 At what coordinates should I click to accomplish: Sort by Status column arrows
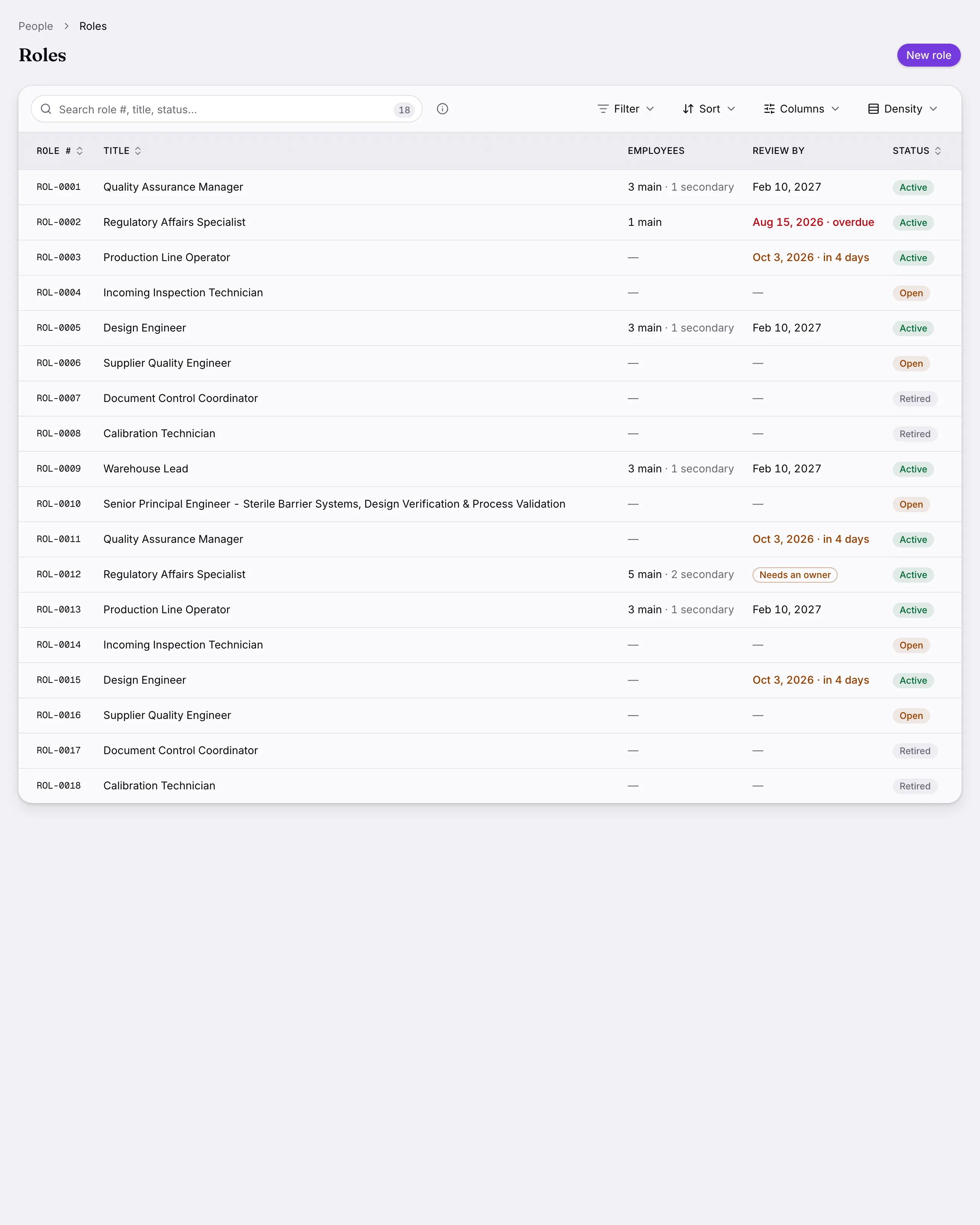tap(938, 150)
